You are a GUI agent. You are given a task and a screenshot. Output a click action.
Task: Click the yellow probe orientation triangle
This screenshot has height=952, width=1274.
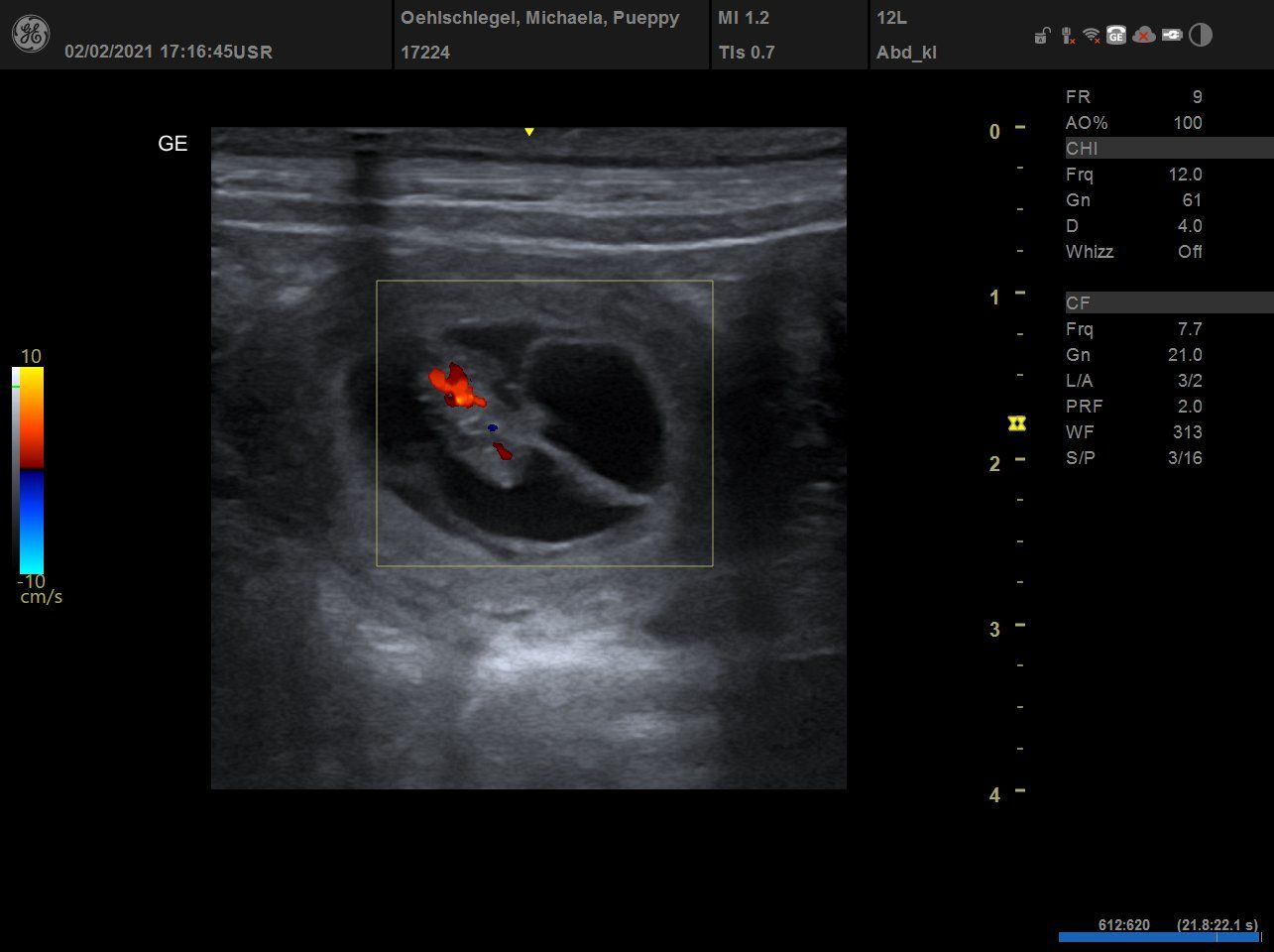click(x=529, y=132)
